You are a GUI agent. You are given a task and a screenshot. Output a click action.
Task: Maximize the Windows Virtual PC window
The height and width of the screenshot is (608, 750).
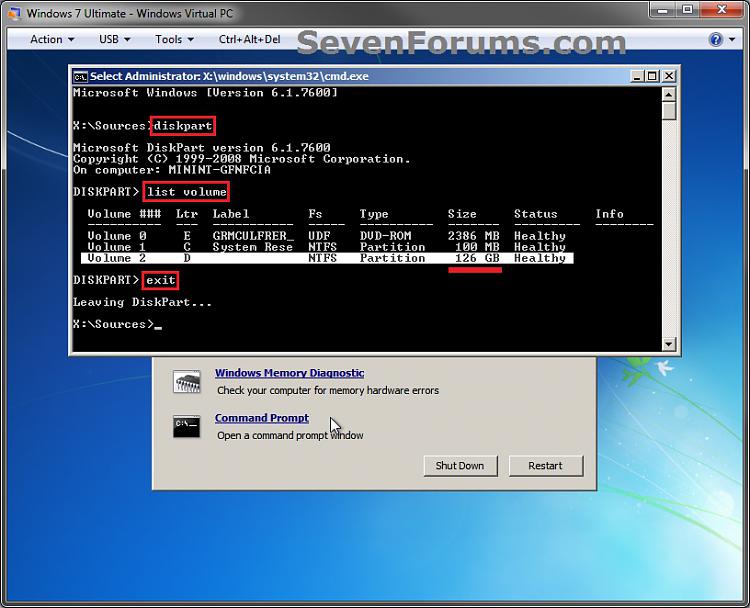tap(687, 10)
